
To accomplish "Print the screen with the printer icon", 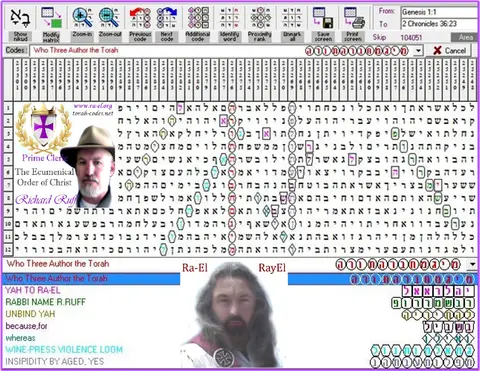I will tap(354, 18).
